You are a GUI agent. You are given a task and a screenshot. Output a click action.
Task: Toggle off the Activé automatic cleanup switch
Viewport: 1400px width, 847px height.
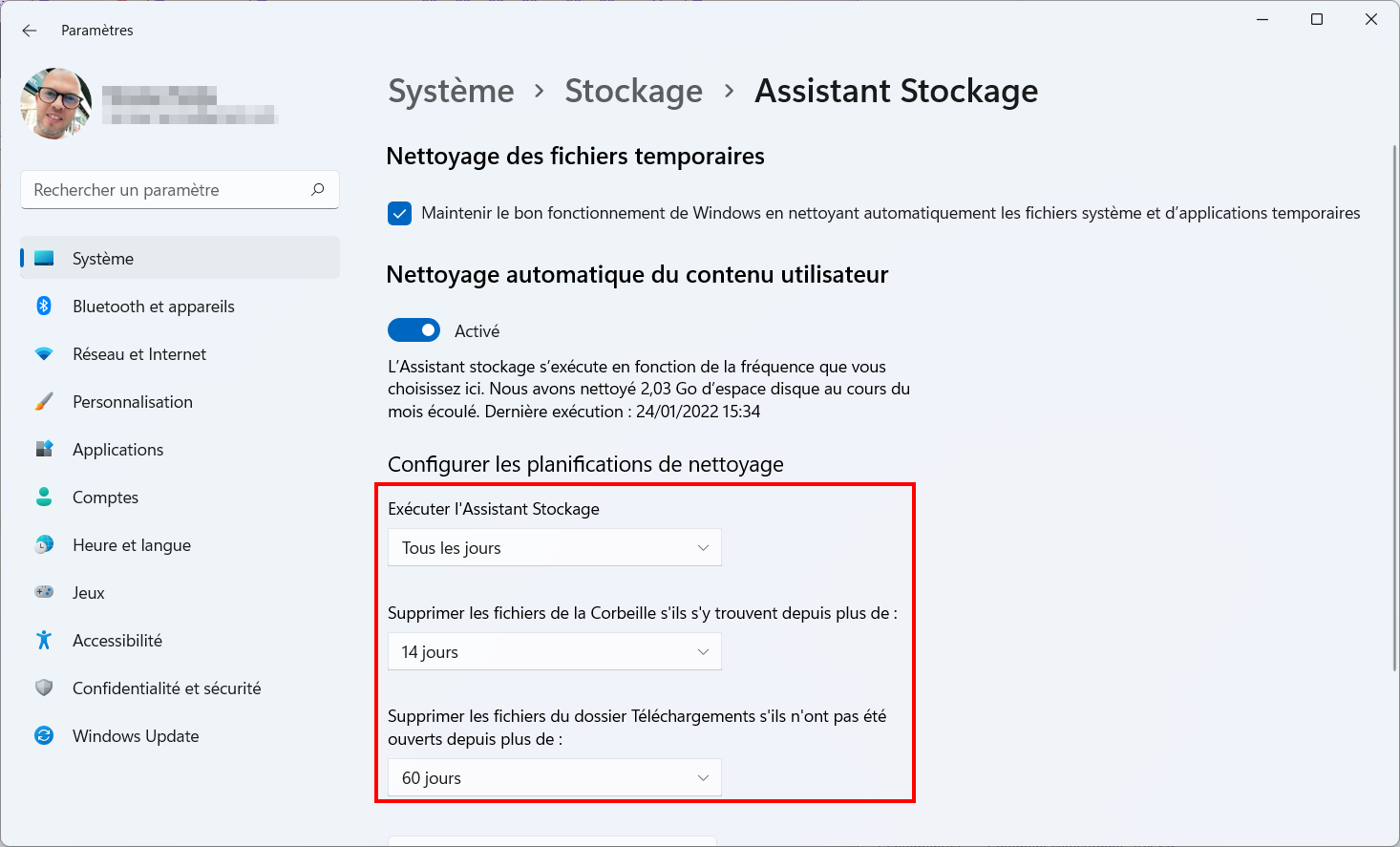point(414,330)
